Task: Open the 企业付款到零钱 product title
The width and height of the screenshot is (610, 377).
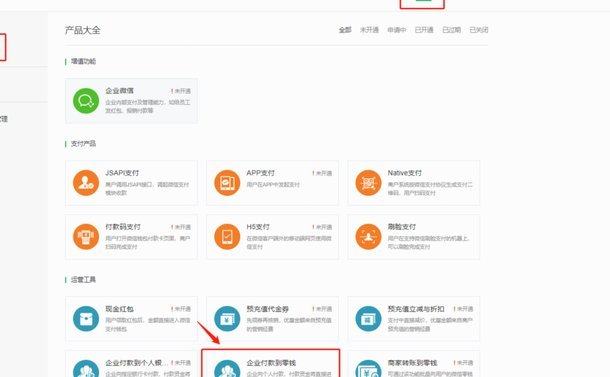Action: click(271, 363)
